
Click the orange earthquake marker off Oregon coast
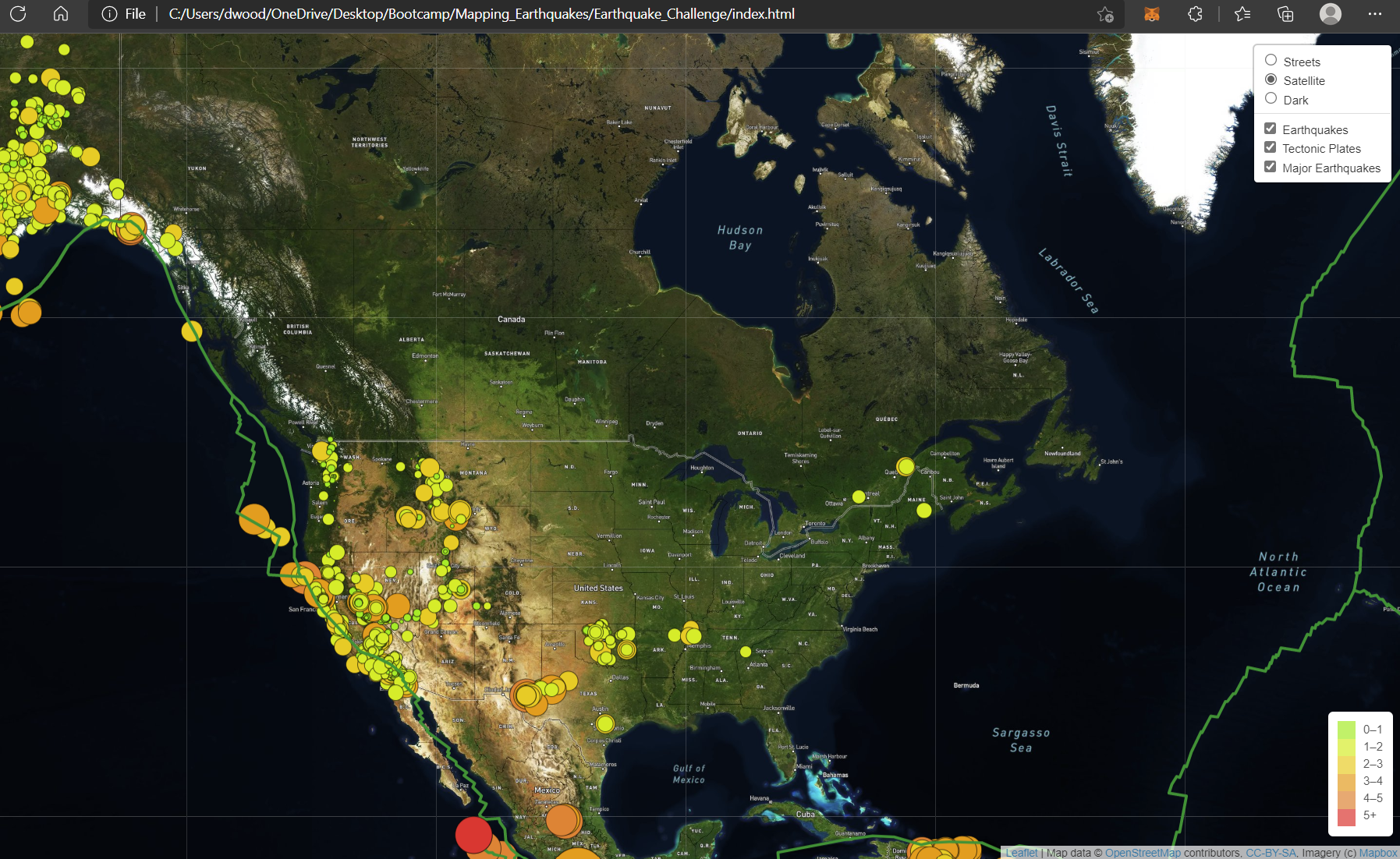(x=254, y=519)
